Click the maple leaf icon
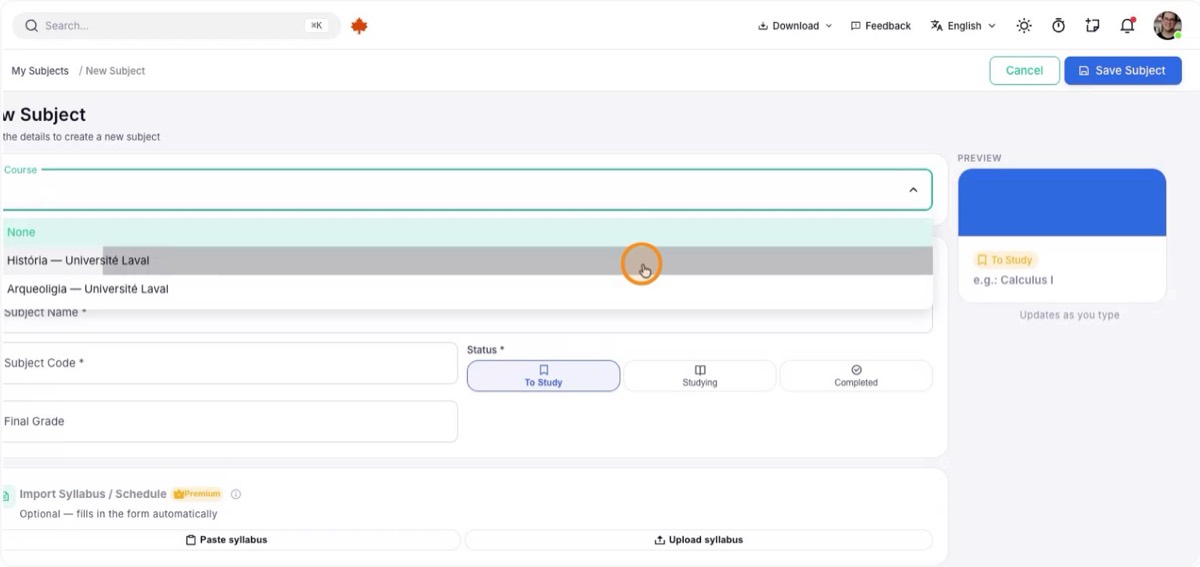 [359, 26]
